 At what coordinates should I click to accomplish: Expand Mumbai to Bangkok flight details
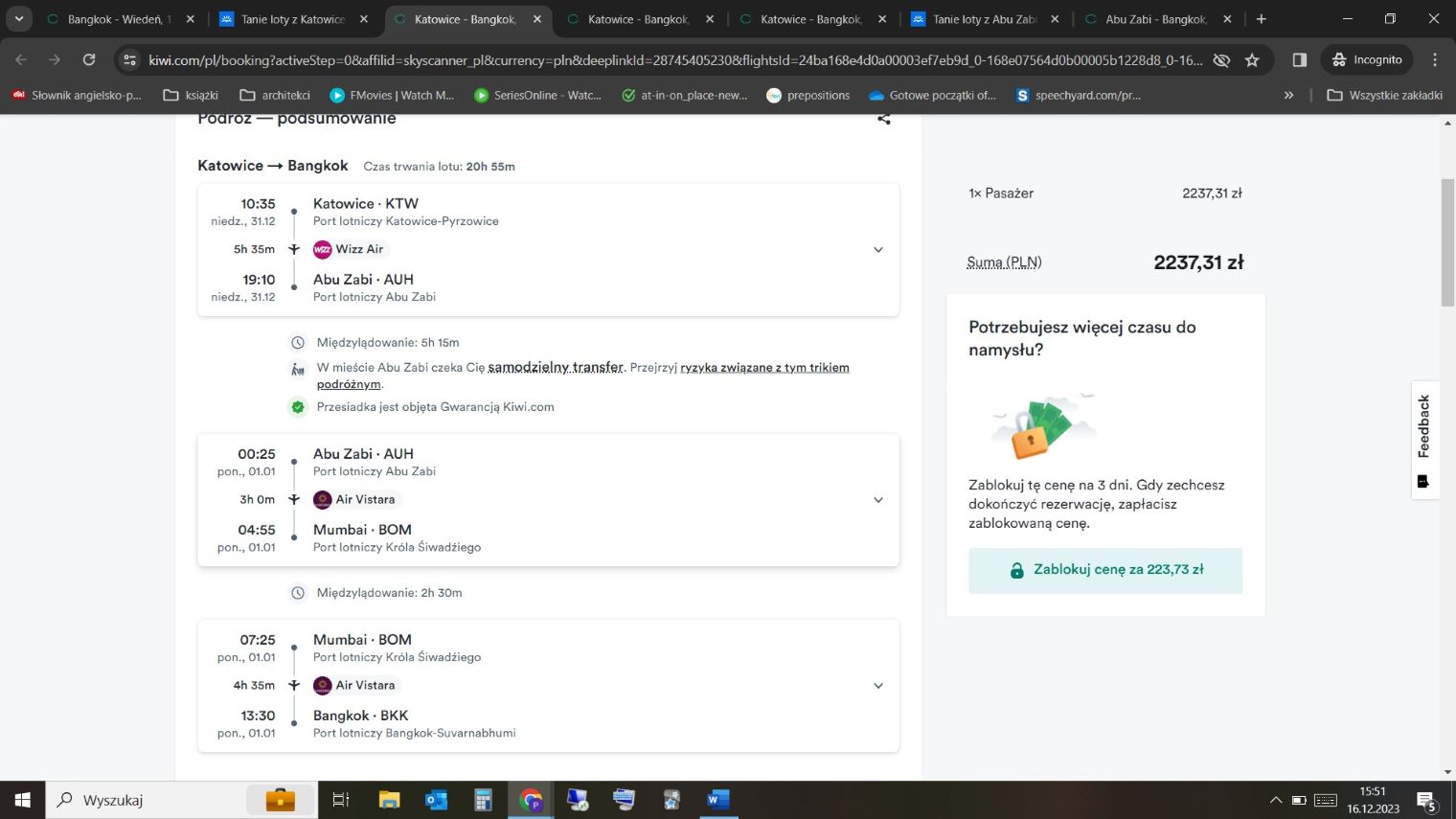[877, 686]
